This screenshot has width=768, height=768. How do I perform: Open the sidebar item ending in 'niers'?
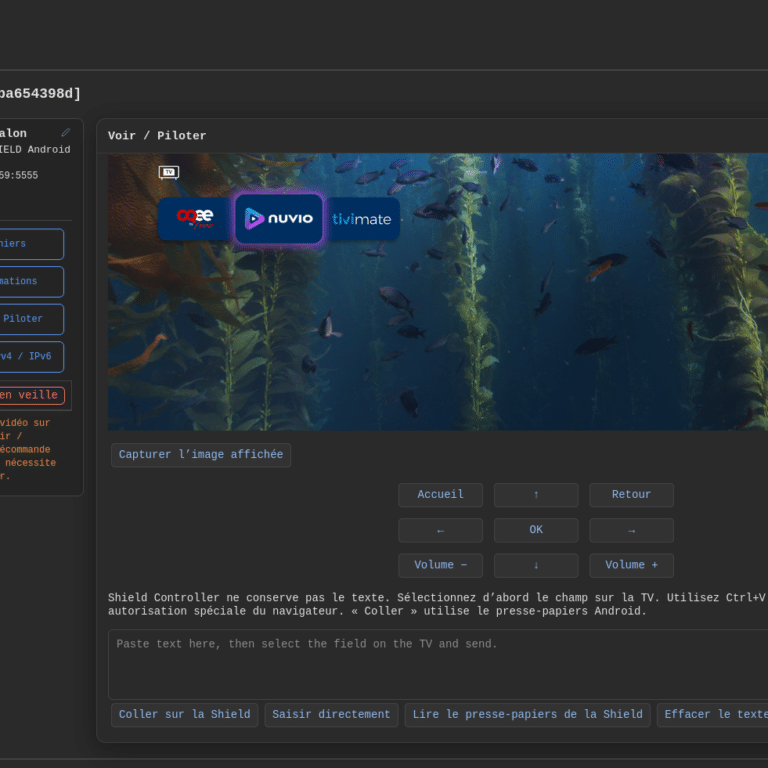point(31,244)
